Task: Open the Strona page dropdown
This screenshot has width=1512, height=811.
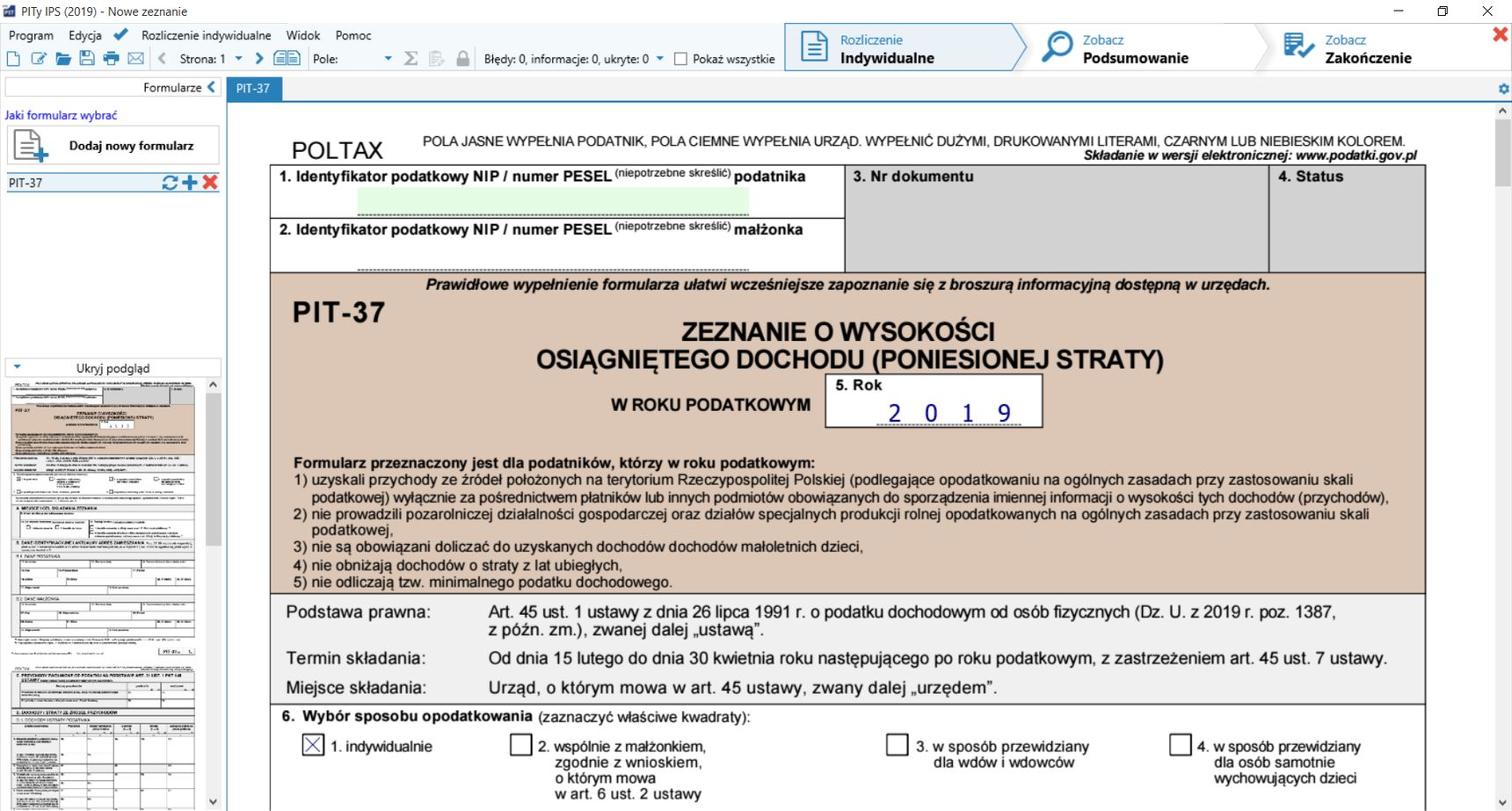Action: coord(238,59)
